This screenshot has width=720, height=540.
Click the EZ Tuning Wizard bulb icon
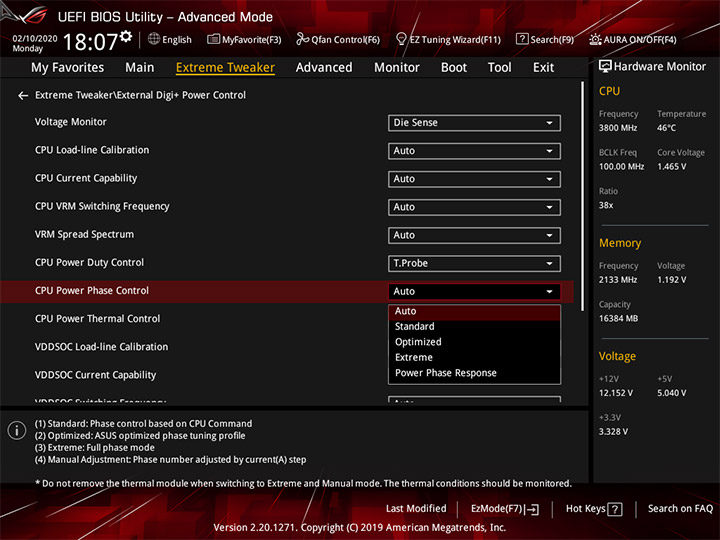point(401,39)
